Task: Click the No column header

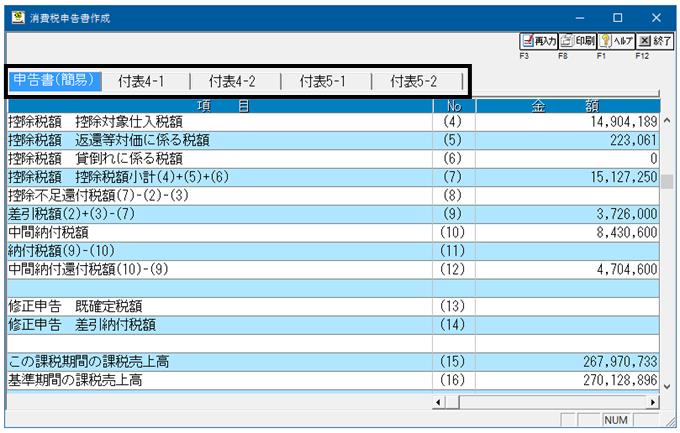Action: [454, 106]
